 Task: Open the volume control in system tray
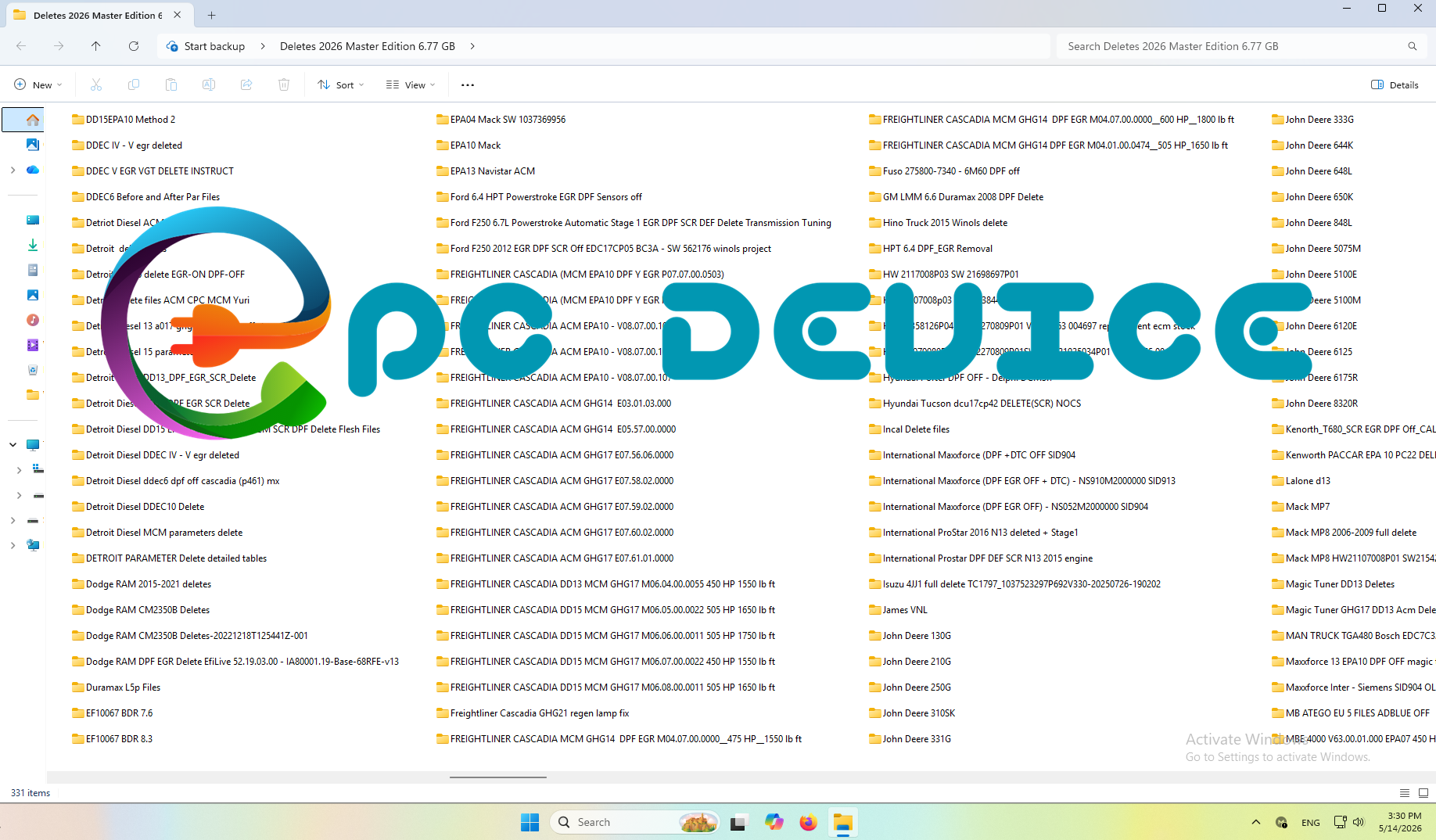[x=1359, y=822]
